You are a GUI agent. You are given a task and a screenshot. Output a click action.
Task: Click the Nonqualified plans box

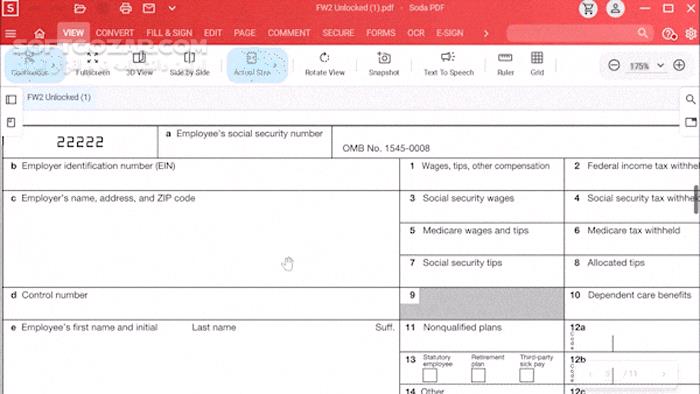coord(482,336)
